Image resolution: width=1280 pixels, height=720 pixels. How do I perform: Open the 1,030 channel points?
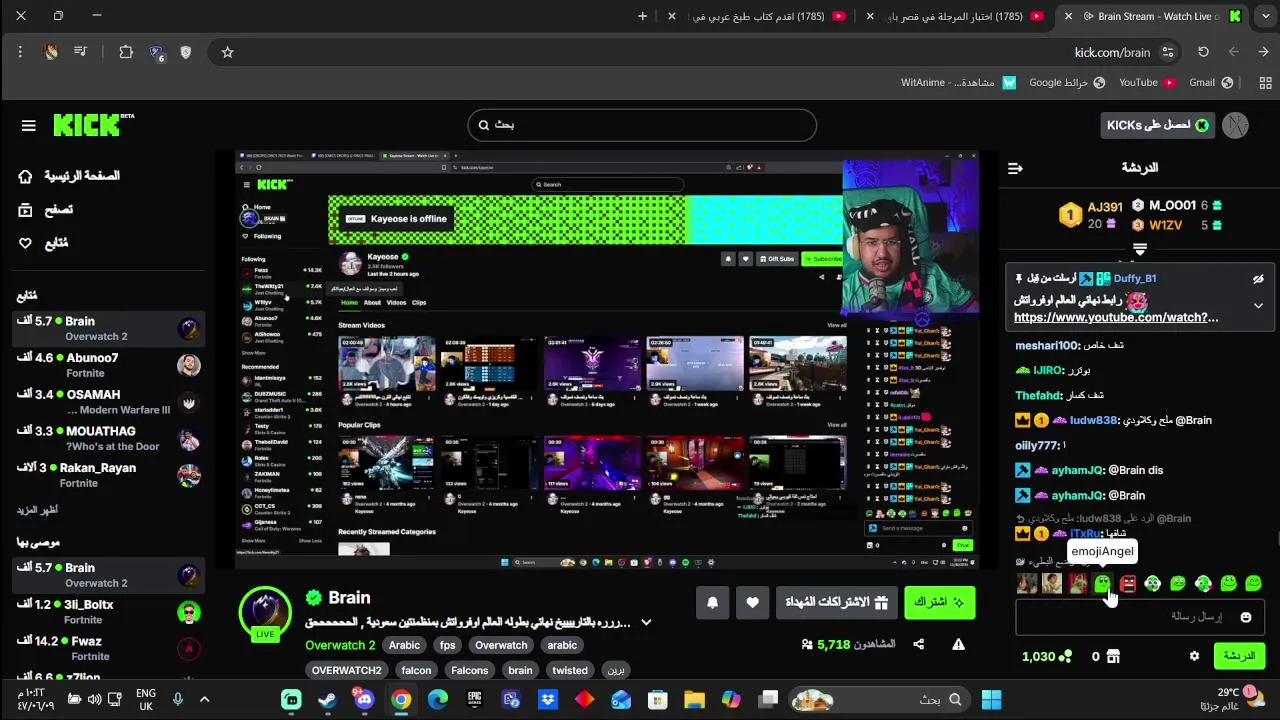[1047, 657]
